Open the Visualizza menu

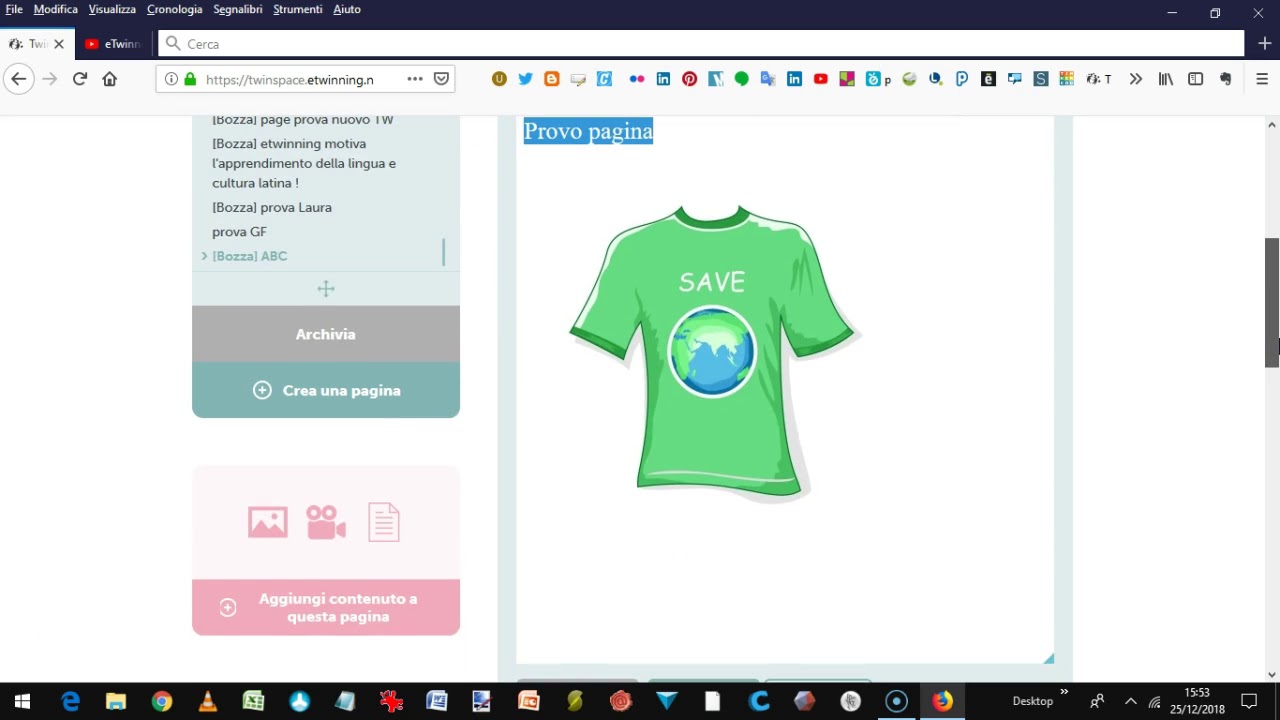[x=112, y=9]
